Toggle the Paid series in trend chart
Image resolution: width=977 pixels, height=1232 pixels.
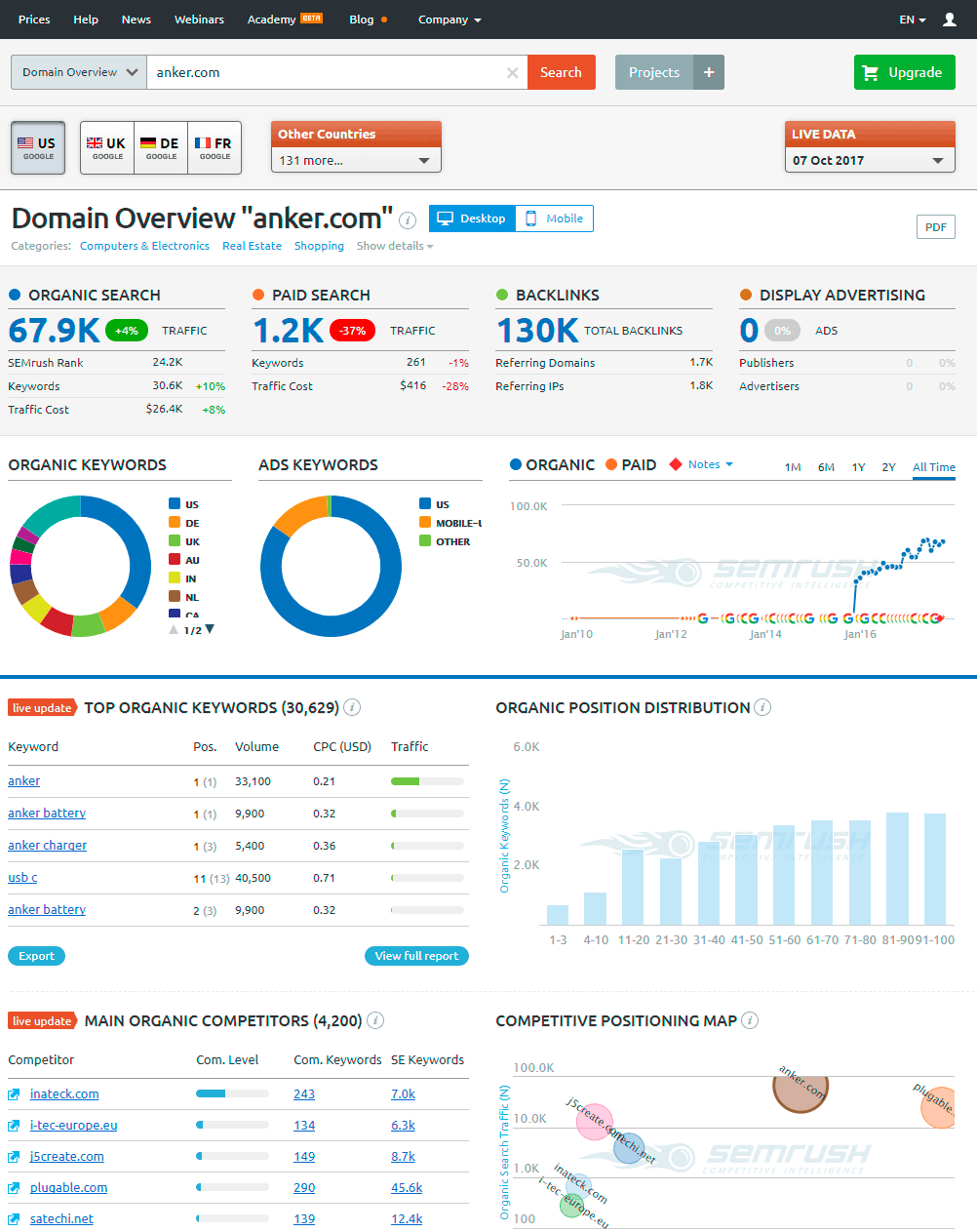point(630,465)
